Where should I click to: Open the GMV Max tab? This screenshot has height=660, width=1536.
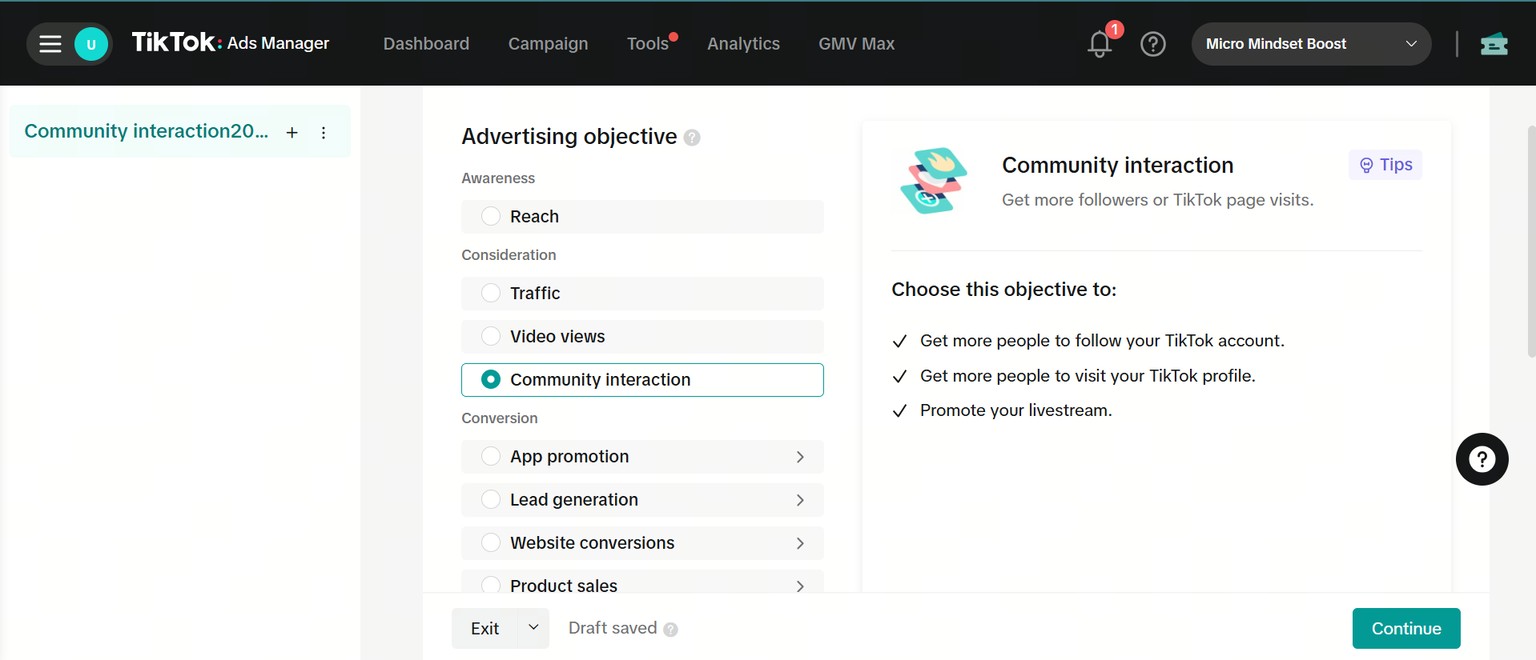pyautogui.click(x=857, y=44)
